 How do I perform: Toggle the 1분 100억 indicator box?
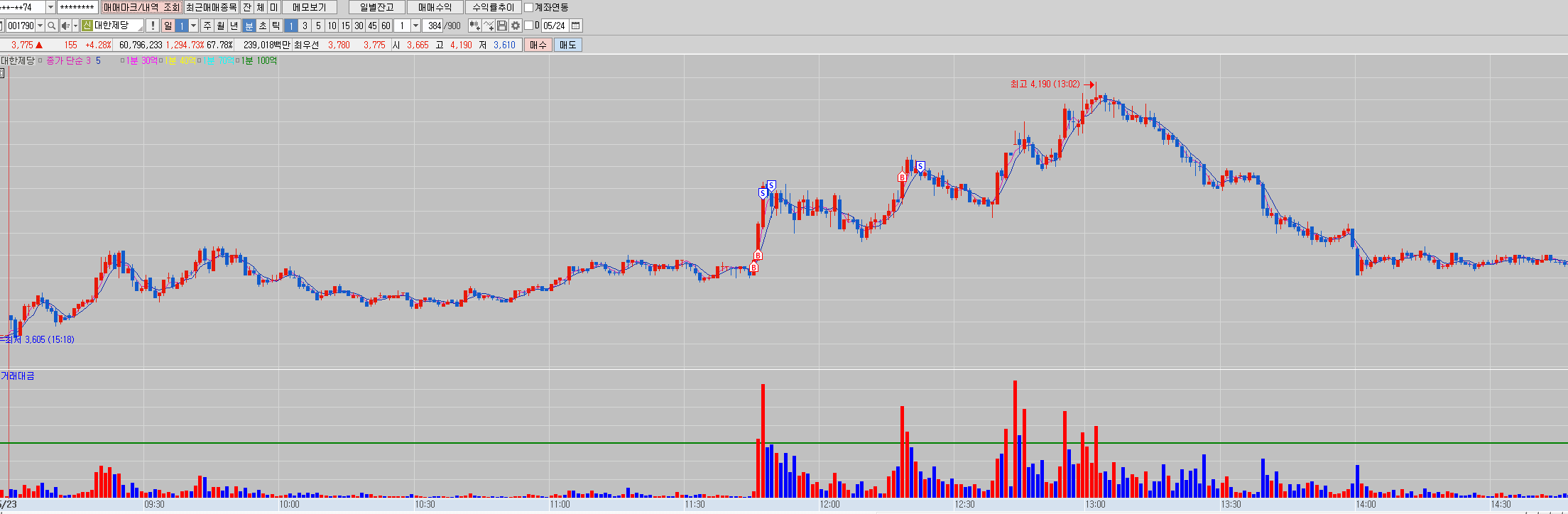click(239, 60)
